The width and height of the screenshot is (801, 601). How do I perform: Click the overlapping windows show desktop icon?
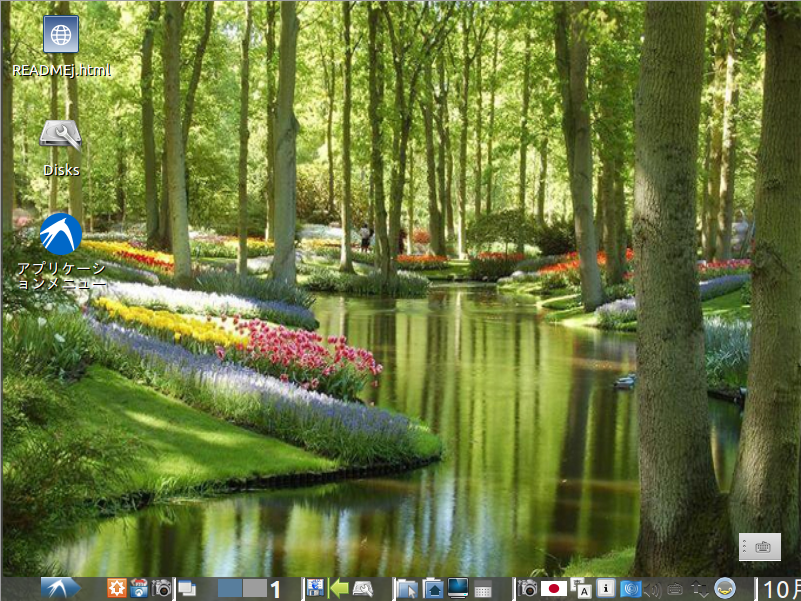(187, 589)
